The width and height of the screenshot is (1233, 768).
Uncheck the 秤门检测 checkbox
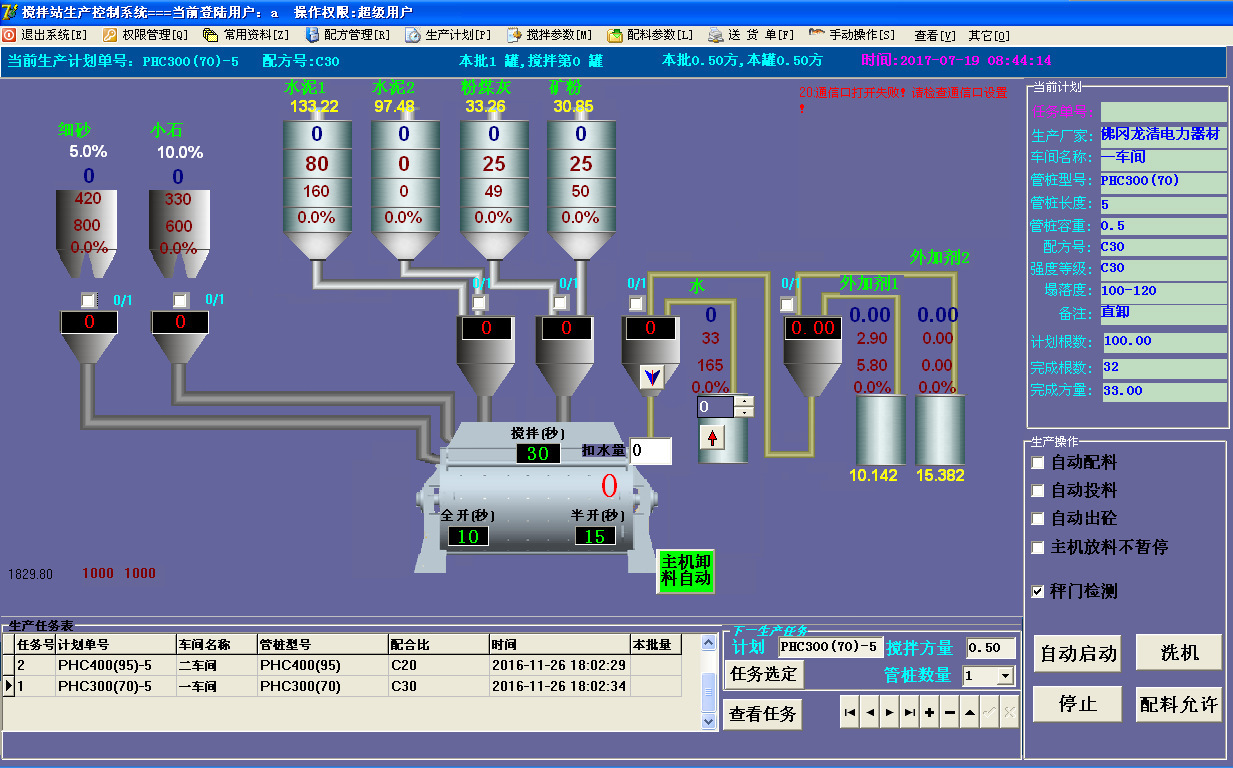(1038, 591)
